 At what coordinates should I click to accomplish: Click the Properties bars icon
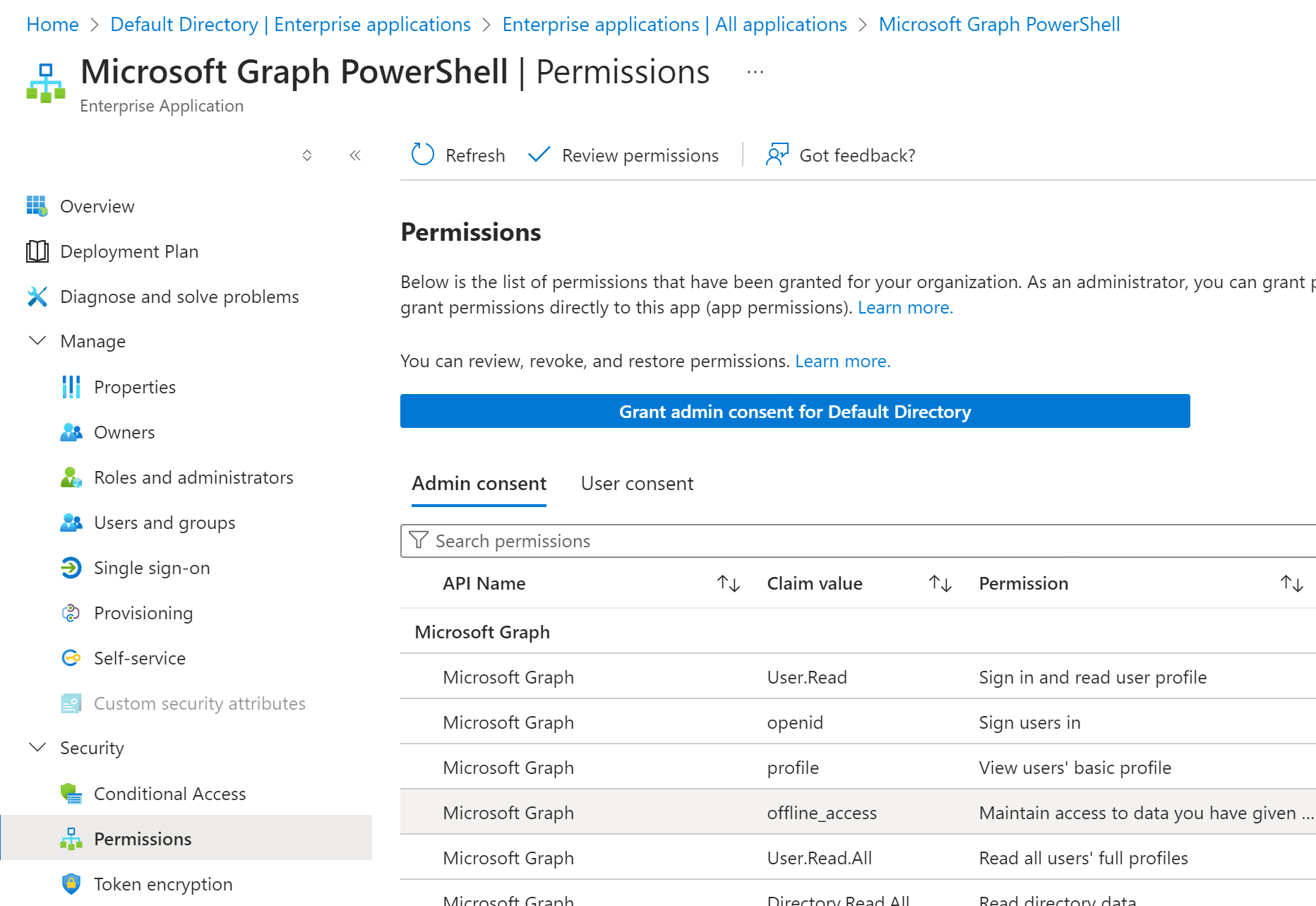(x=71, y=387)
